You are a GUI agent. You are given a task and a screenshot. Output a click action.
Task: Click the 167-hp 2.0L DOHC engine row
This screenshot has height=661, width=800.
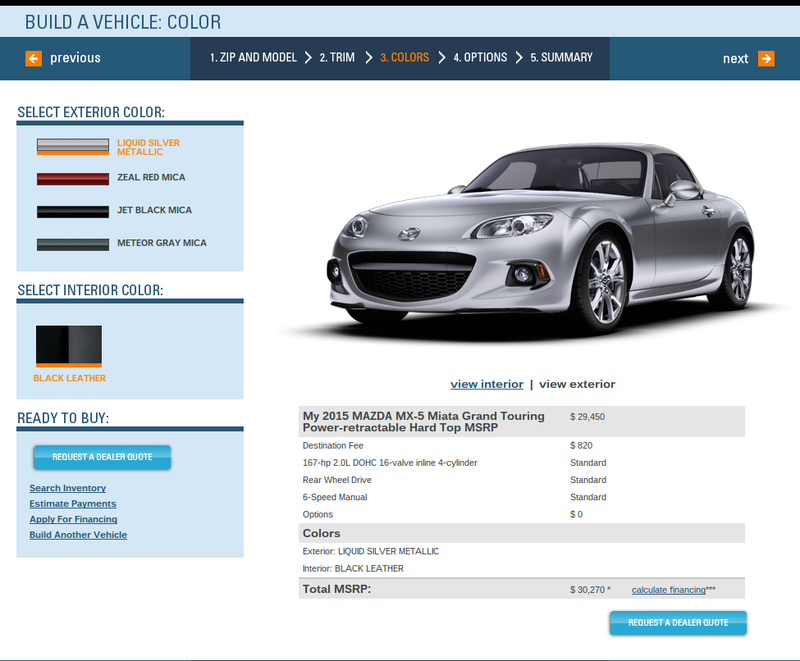pyautogui.click(x=521, y=463)
